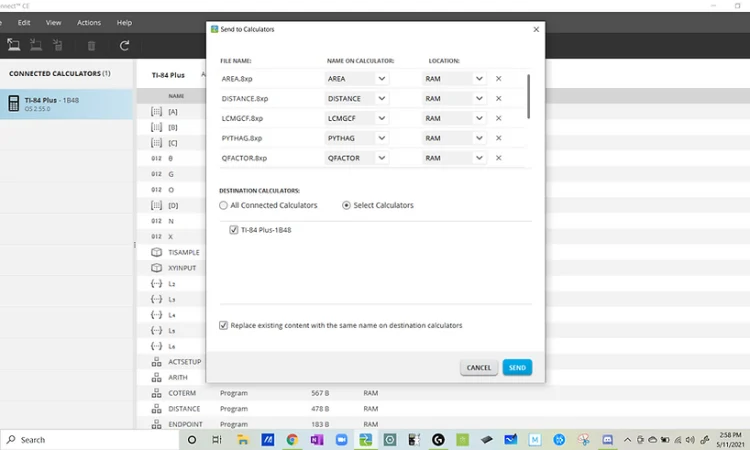
Task: Click the real number icon beside G
Action: pyautogui.click(x=156, y=174)
